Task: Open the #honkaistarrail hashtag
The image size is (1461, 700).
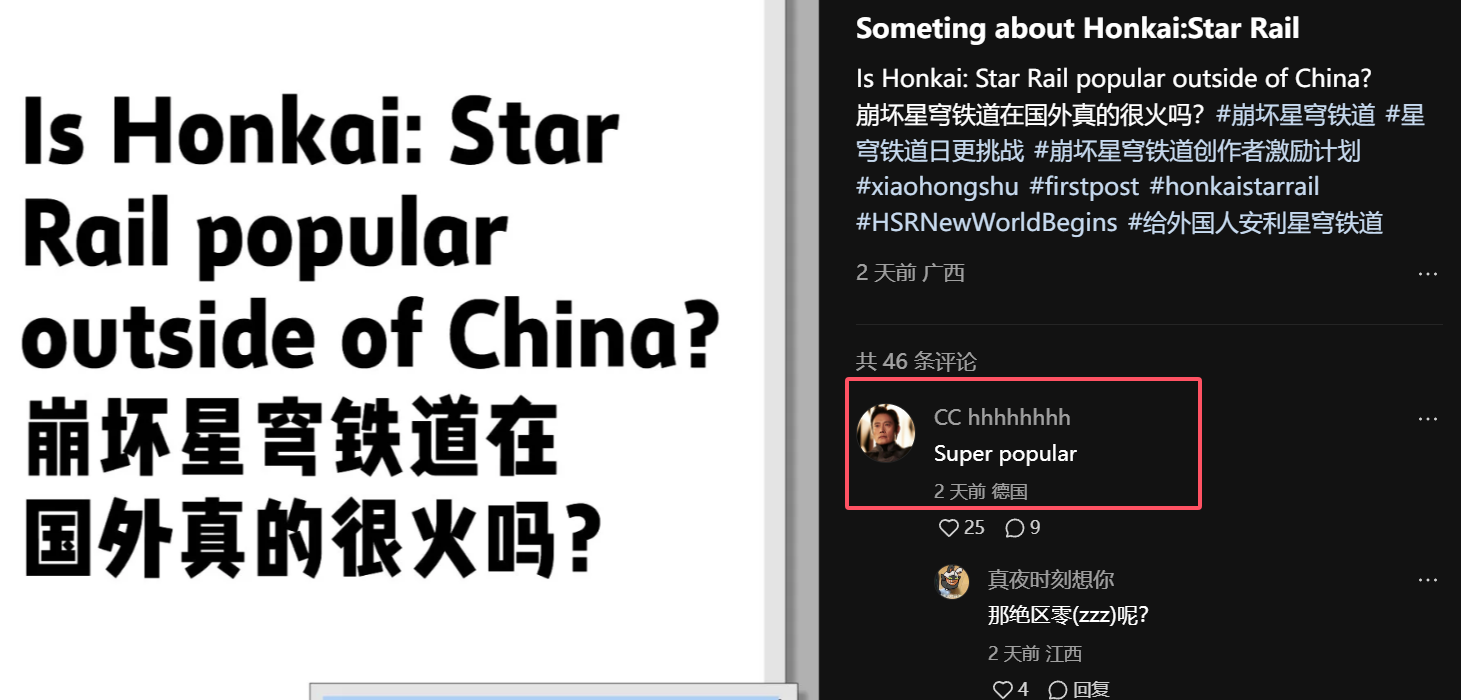Action: (x=1234, y=186)
